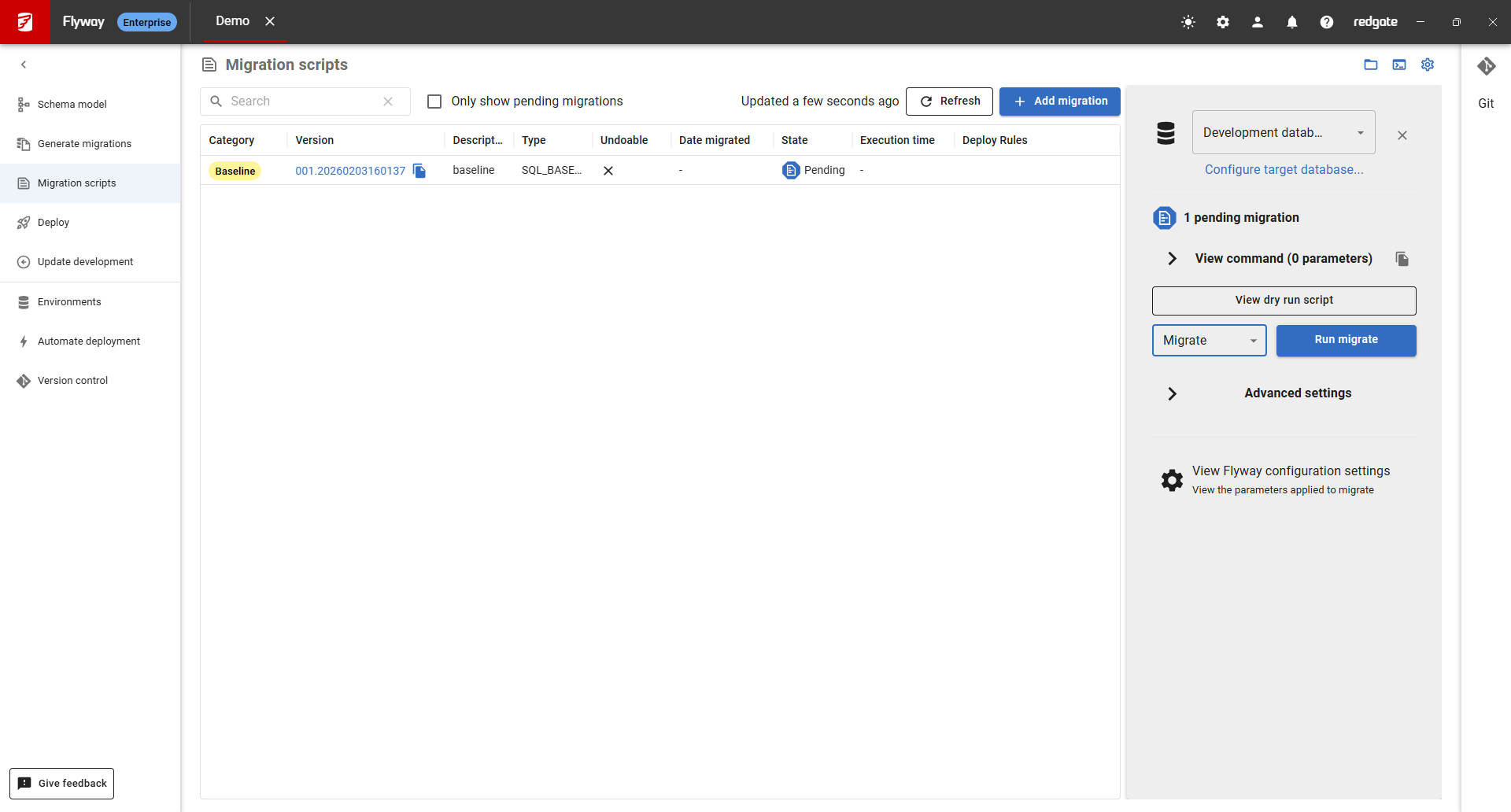This screenshot has width=1511, height=812.
Task: Toggle the light/dark theme sun icon
Action: 1188,22
